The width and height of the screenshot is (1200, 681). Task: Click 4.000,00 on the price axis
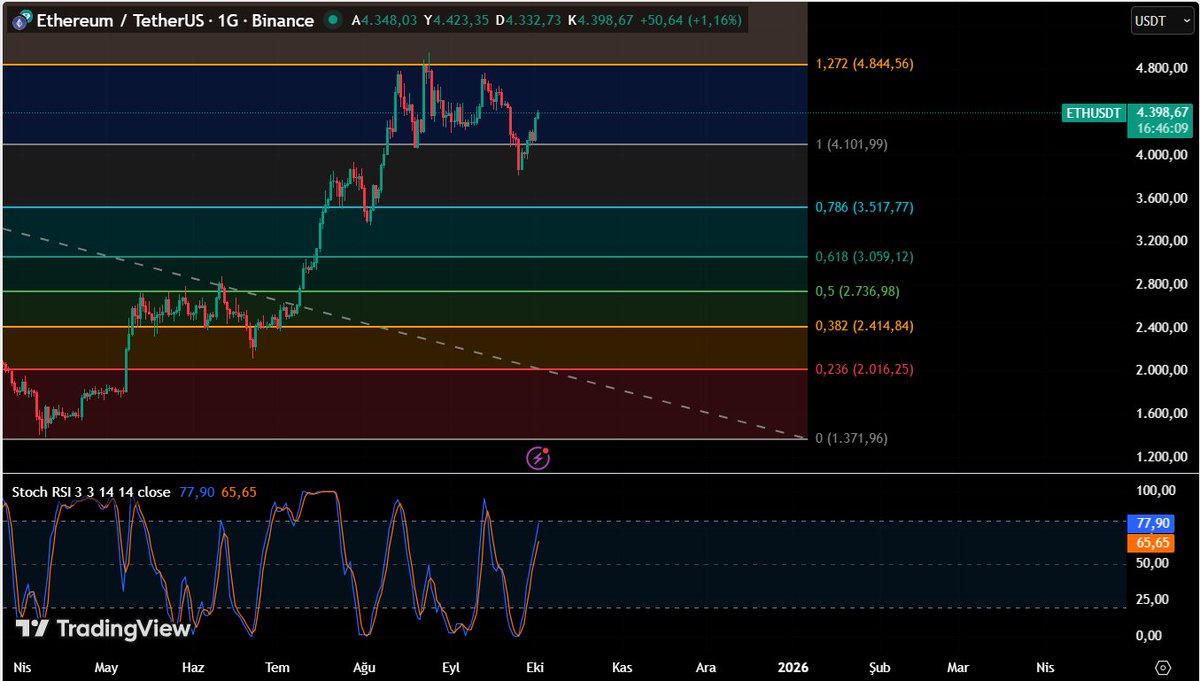pyautogui.click(x=1160, y=155)
